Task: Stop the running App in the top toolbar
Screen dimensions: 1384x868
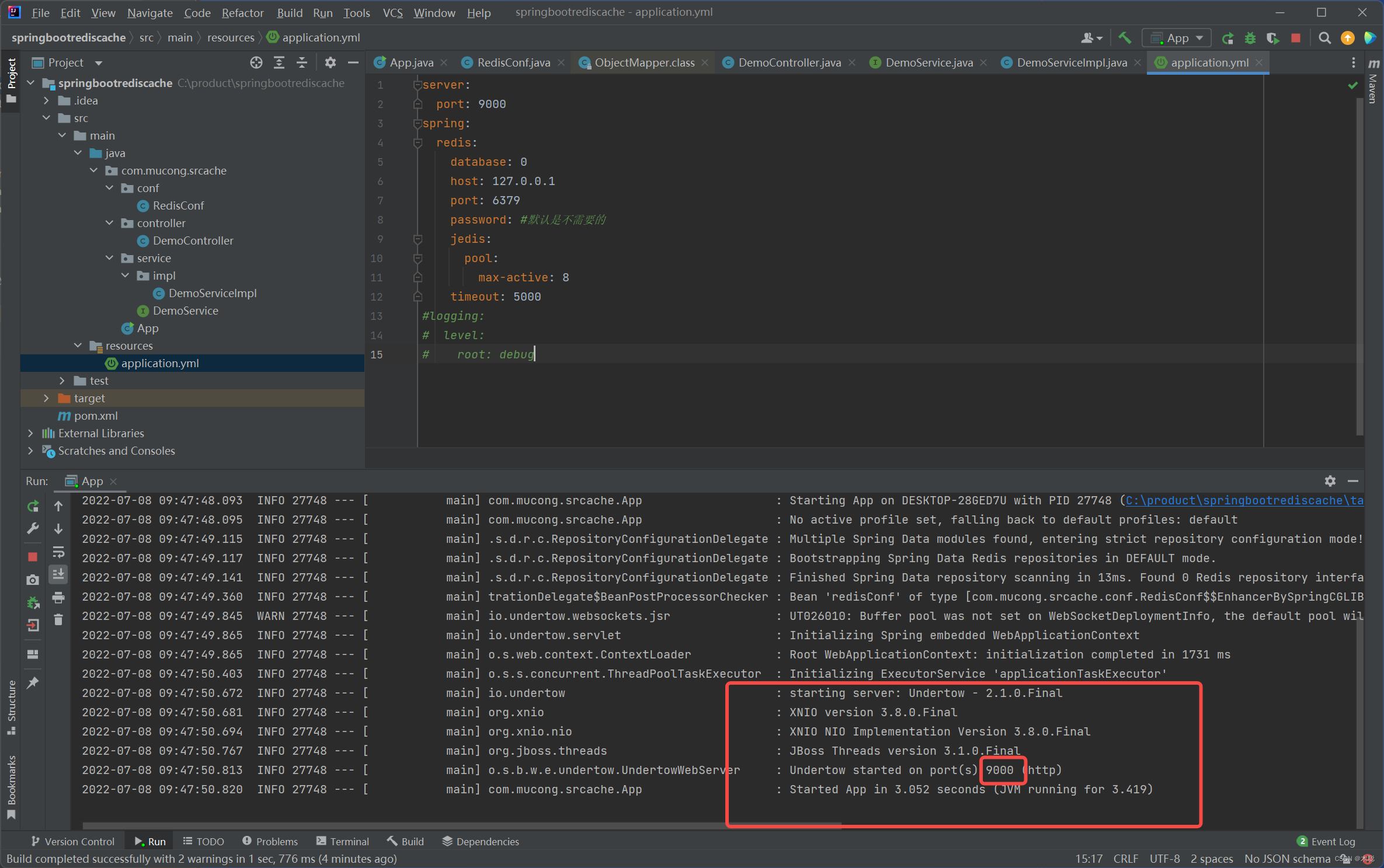Action: pyautogui.click(x=1296, y=38)
